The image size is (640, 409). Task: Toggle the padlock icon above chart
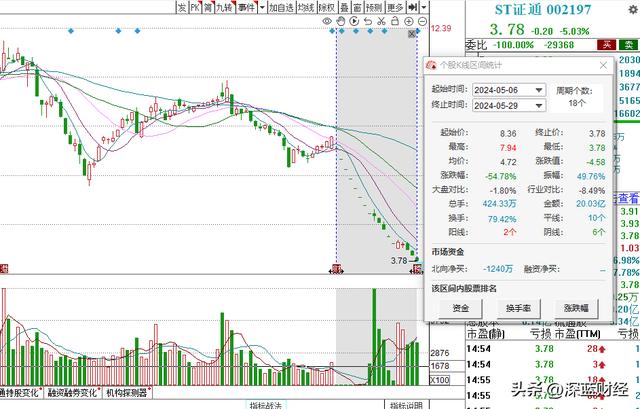tap(395, 21)
